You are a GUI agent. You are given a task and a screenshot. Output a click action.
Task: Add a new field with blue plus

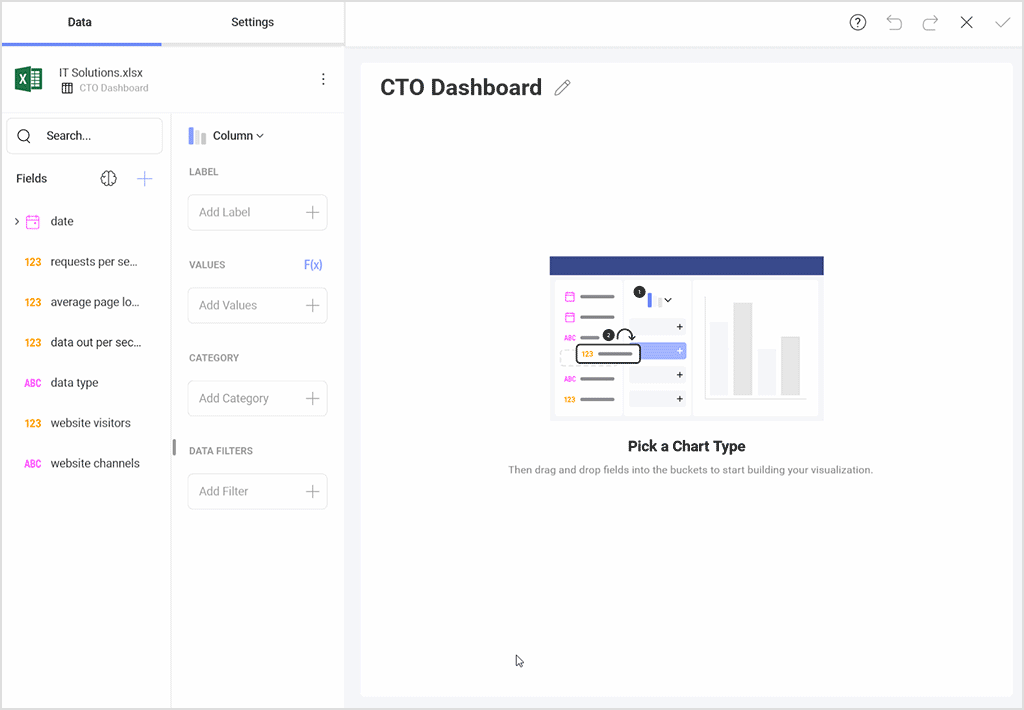(144, 178)
